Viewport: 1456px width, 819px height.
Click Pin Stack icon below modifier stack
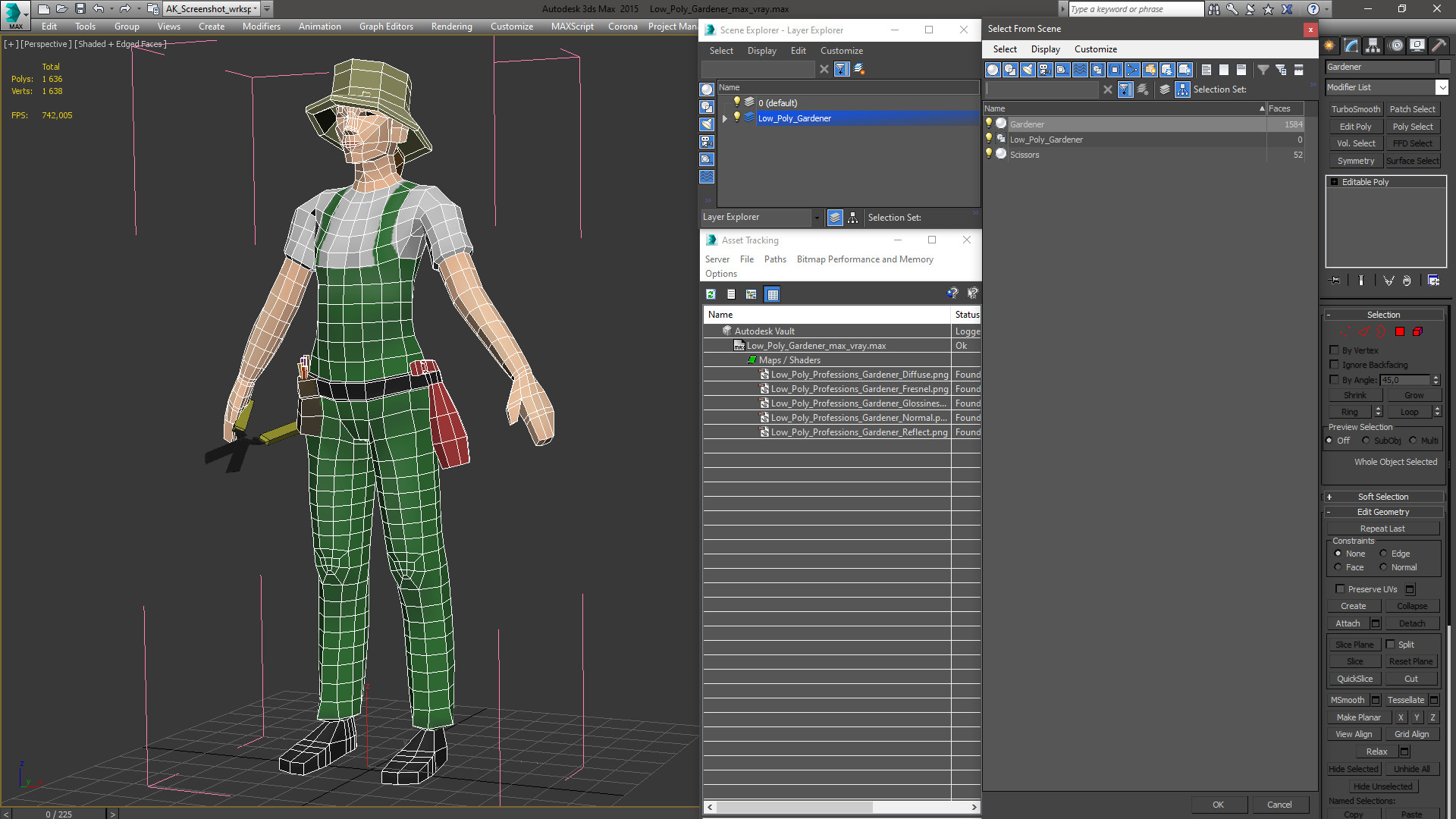(x=1335, y=281)
